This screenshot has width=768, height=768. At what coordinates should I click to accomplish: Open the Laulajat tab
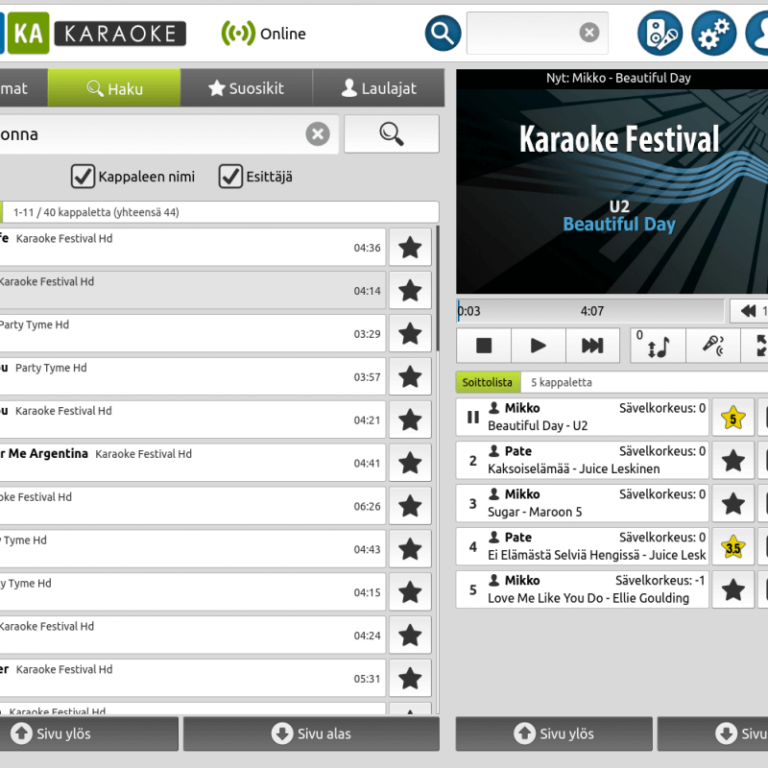pyautogui.click(x=378, y=89)
